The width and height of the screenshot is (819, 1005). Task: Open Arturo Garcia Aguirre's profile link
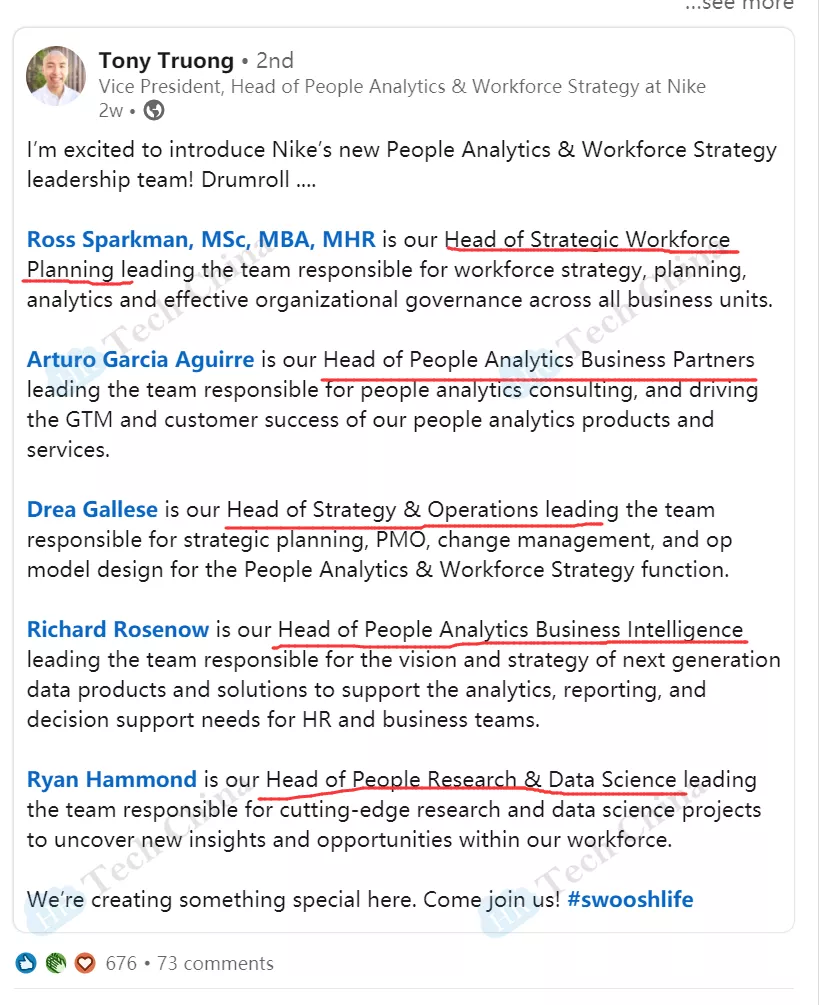(x=141, y=360)
